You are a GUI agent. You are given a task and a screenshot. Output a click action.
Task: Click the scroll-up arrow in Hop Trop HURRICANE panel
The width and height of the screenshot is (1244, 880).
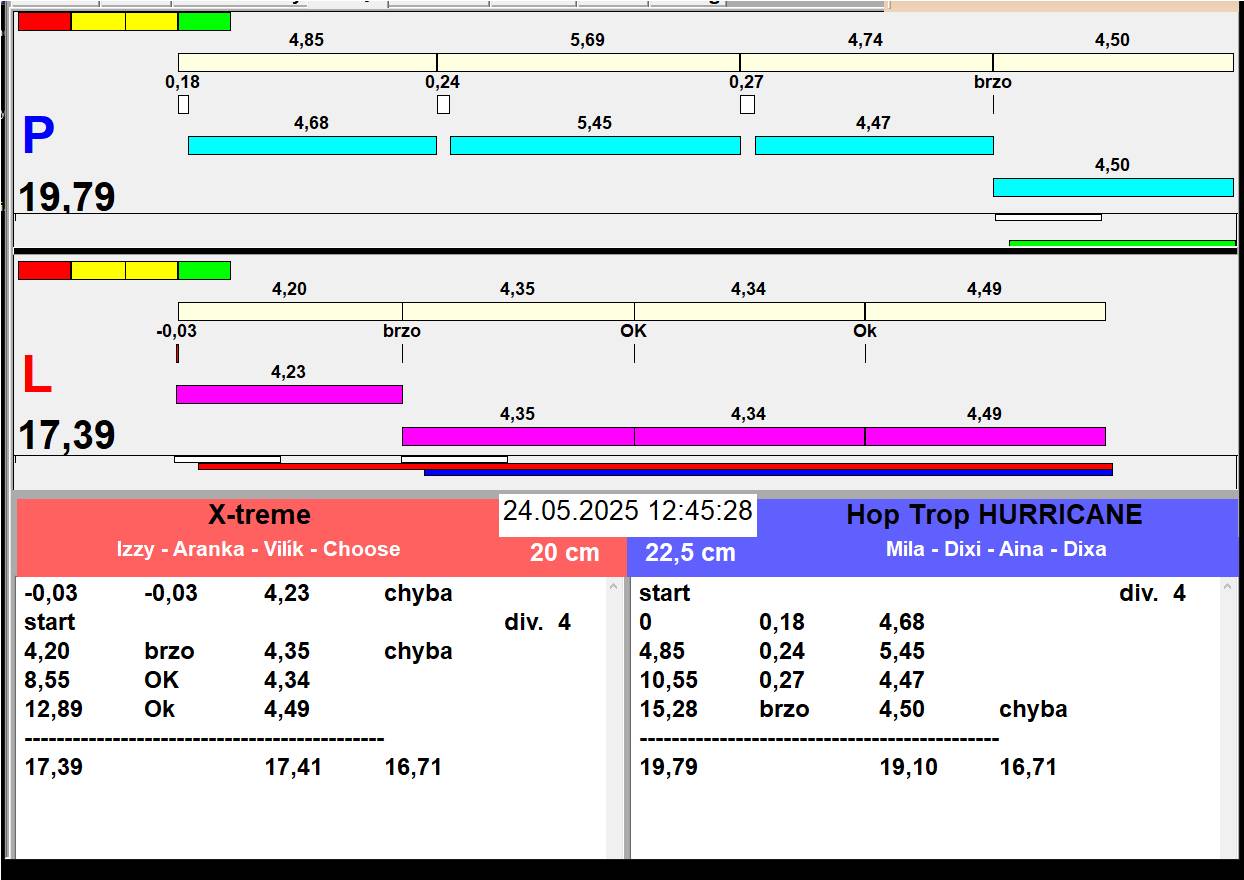pos(1229,589)
